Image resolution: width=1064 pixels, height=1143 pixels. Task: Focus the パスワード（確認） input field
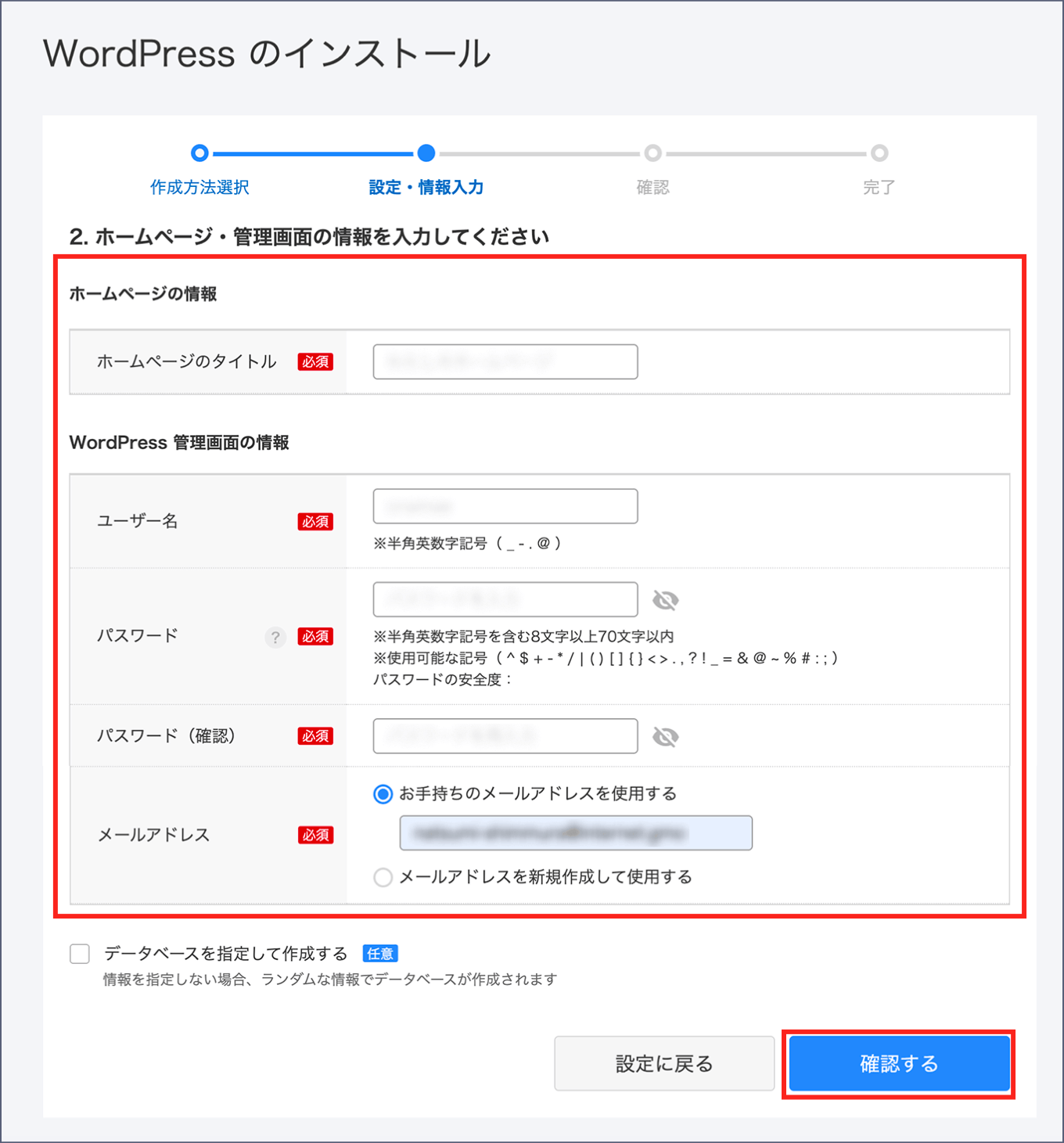(505, 735)
